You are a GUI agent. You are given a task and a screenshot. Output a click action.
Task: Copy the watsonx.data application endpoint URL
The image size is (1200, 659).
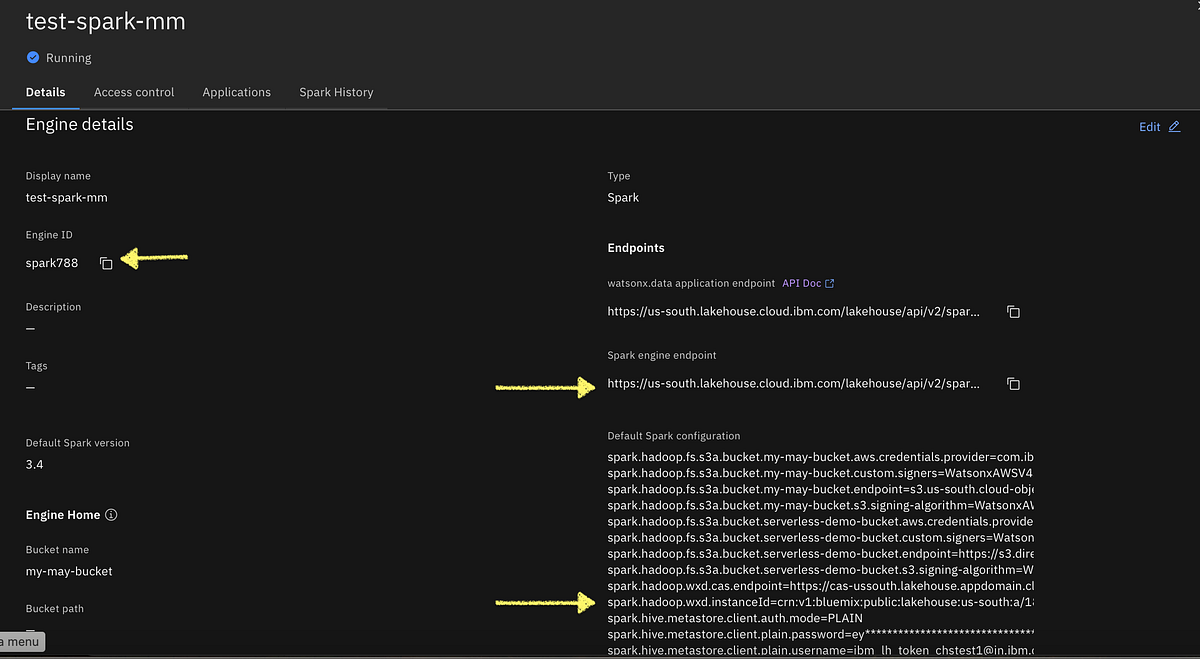pos(1013,311)
